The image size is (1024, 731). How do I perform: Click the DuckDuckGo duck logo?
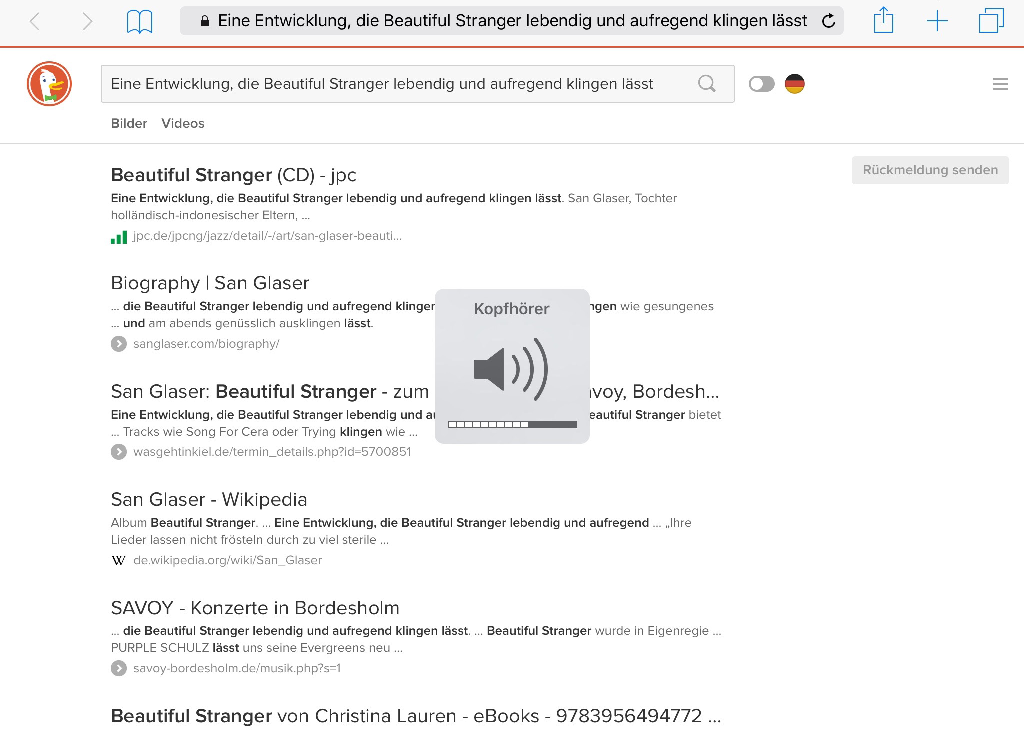(49, 84)
